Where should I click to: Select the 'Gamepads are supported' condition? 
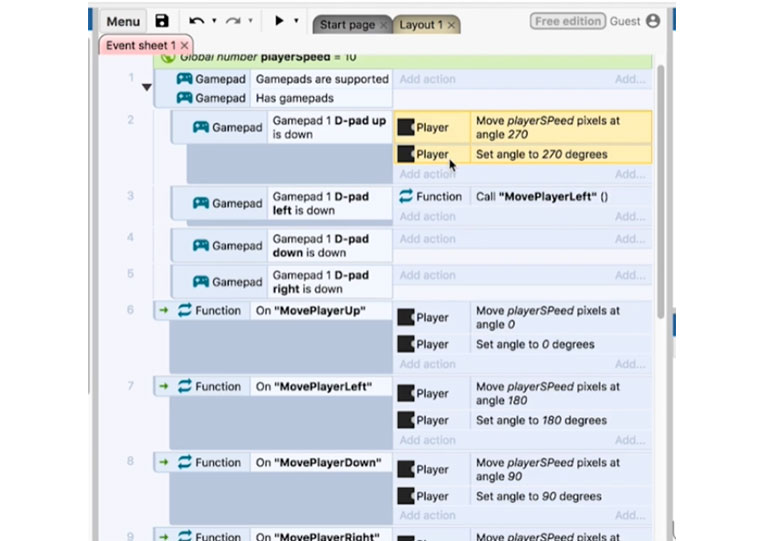(322, 79)
